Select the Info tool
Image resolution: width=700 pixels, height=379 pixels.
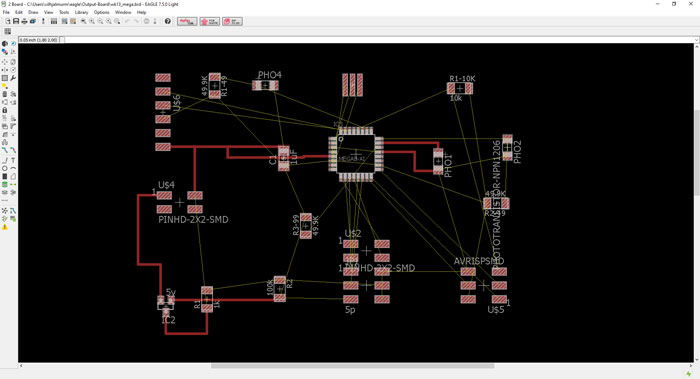[5, 43]
